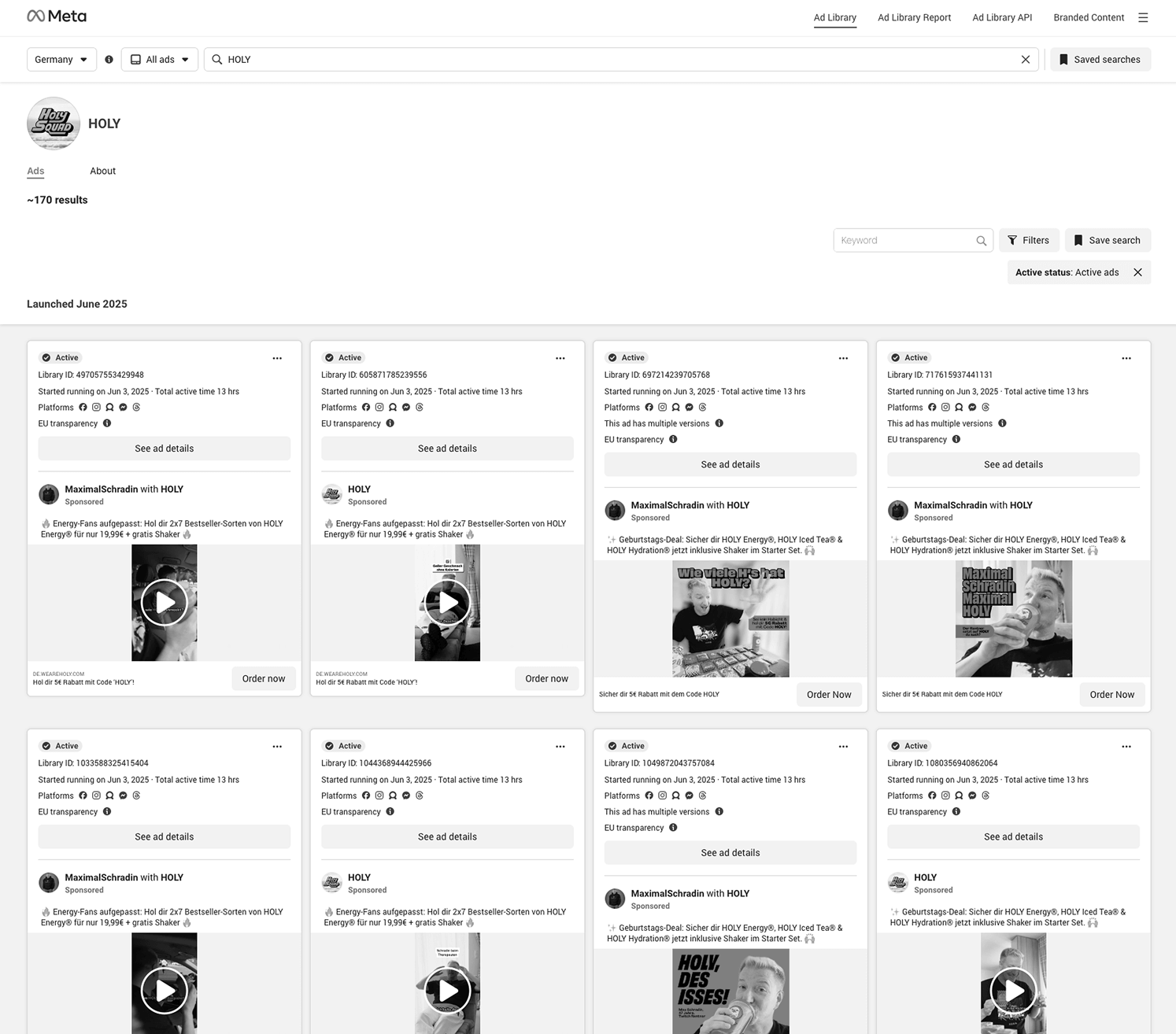The height and width of the screenshot is (1034, 1176).
Task: Click DE.WEAREHOLY.COM link on ad 605871785239556
Action: pos(342,674)
